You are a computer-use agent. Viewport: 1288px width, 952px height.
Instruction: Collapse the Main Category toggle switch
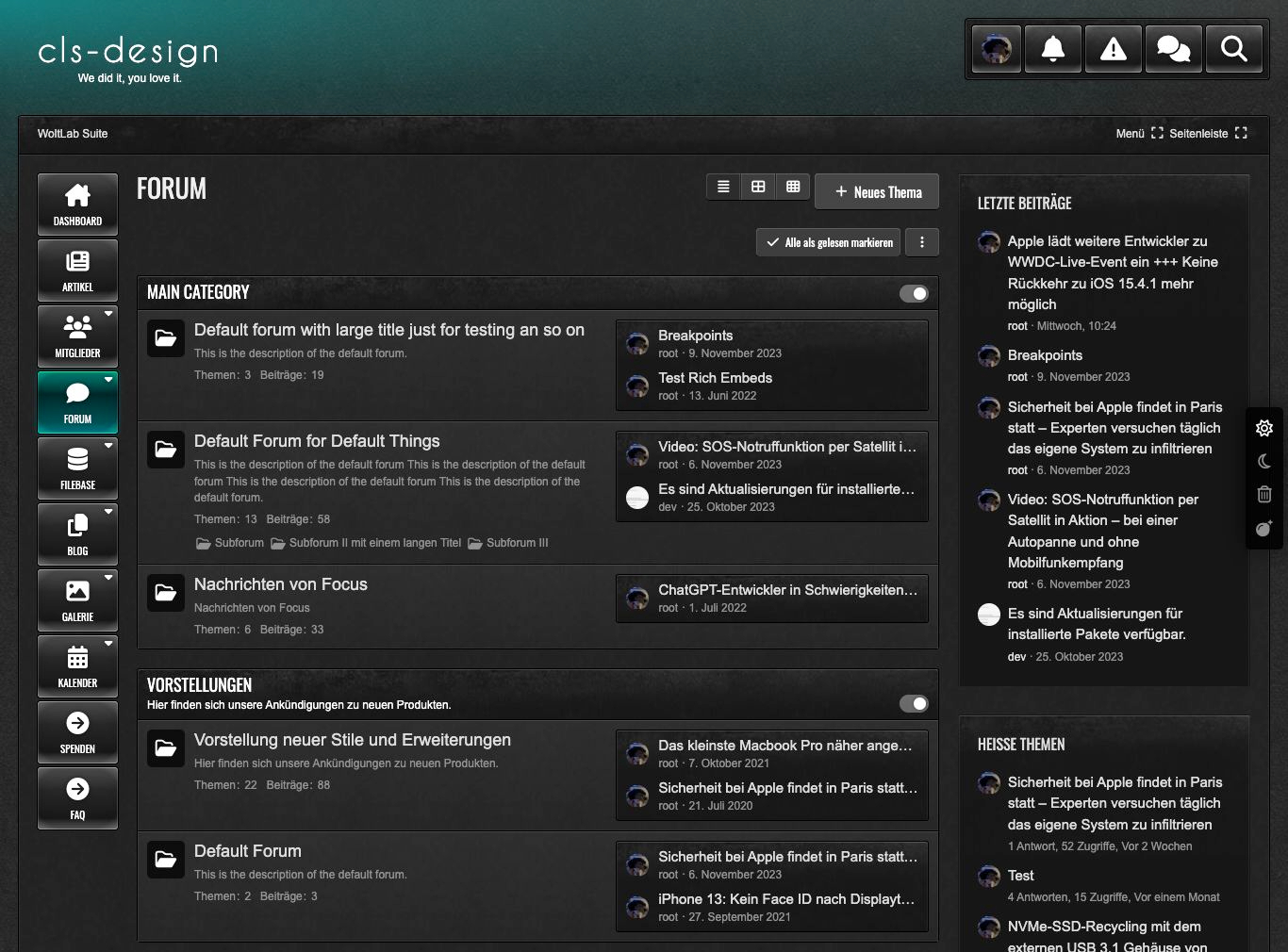tap(914, 293)
